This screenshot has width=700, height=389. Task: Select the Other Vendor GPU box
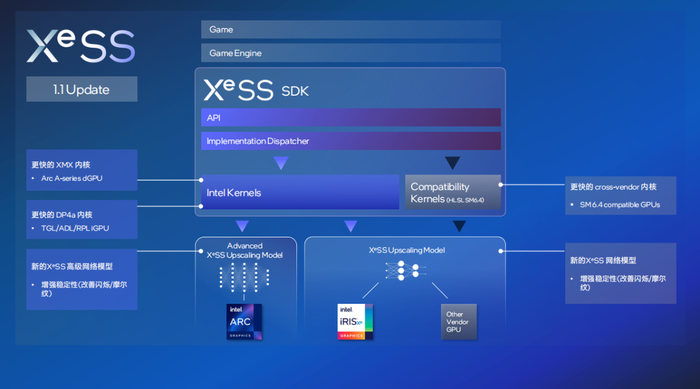458,322
